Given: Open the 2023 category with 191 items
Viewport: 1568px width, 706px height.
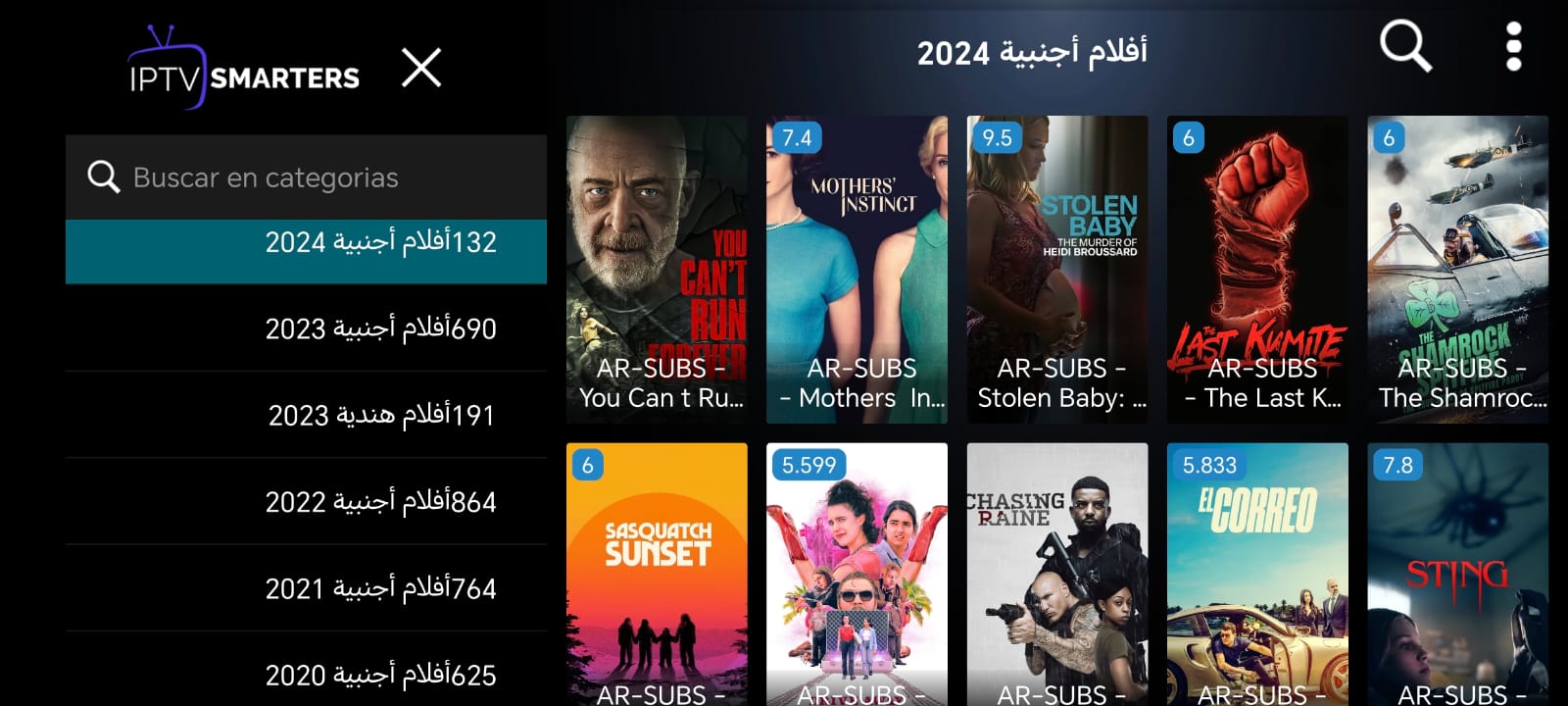Looking at the screenshot, I should (x=306, y=415).
